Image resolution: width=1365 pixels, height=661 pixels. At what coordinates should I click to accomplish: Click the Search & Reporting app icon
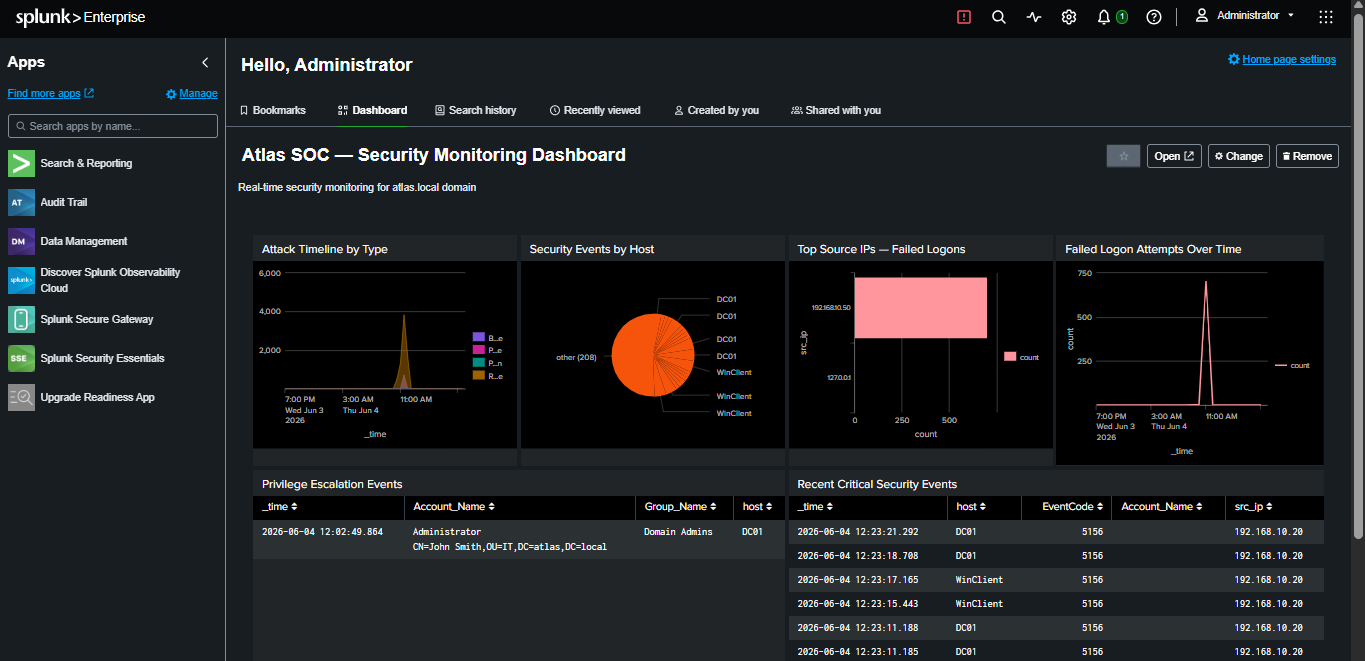(x=21, y=163)
